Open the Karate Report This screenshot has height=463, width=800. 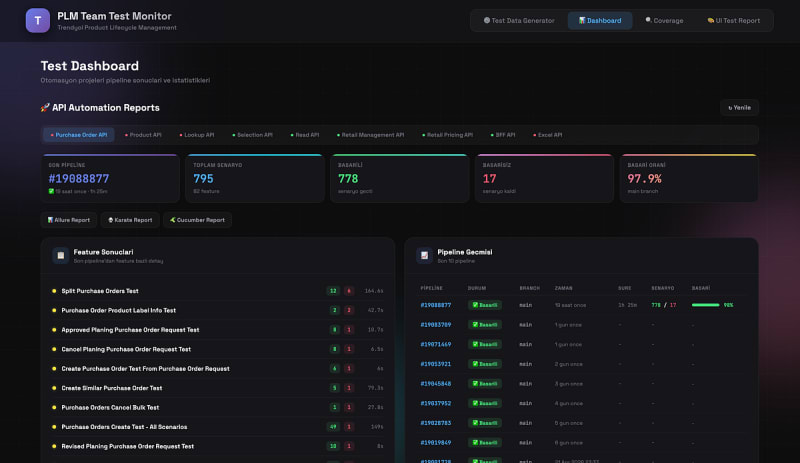[130, 220]
